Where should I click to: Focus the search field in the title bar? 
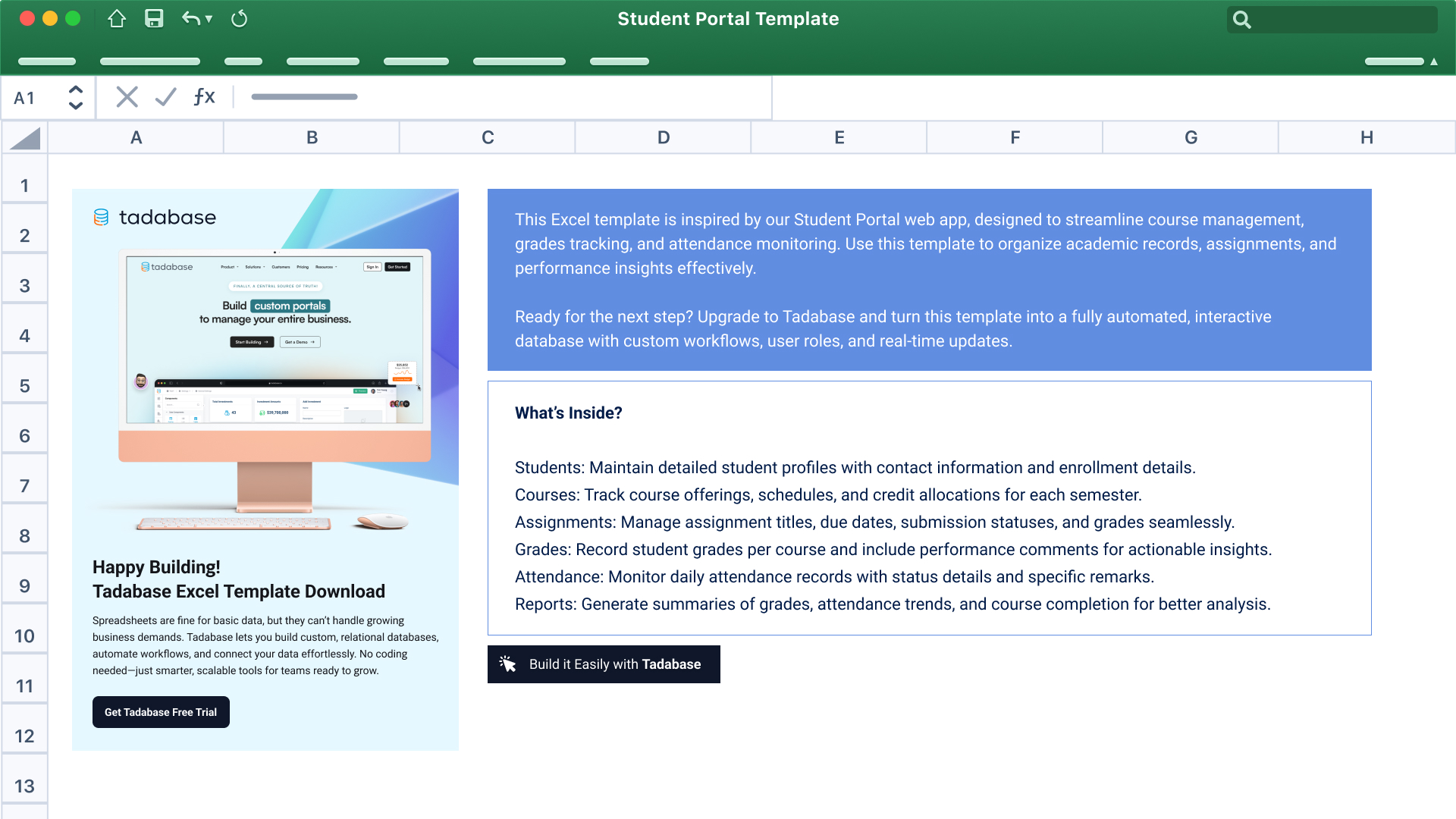1332,20
